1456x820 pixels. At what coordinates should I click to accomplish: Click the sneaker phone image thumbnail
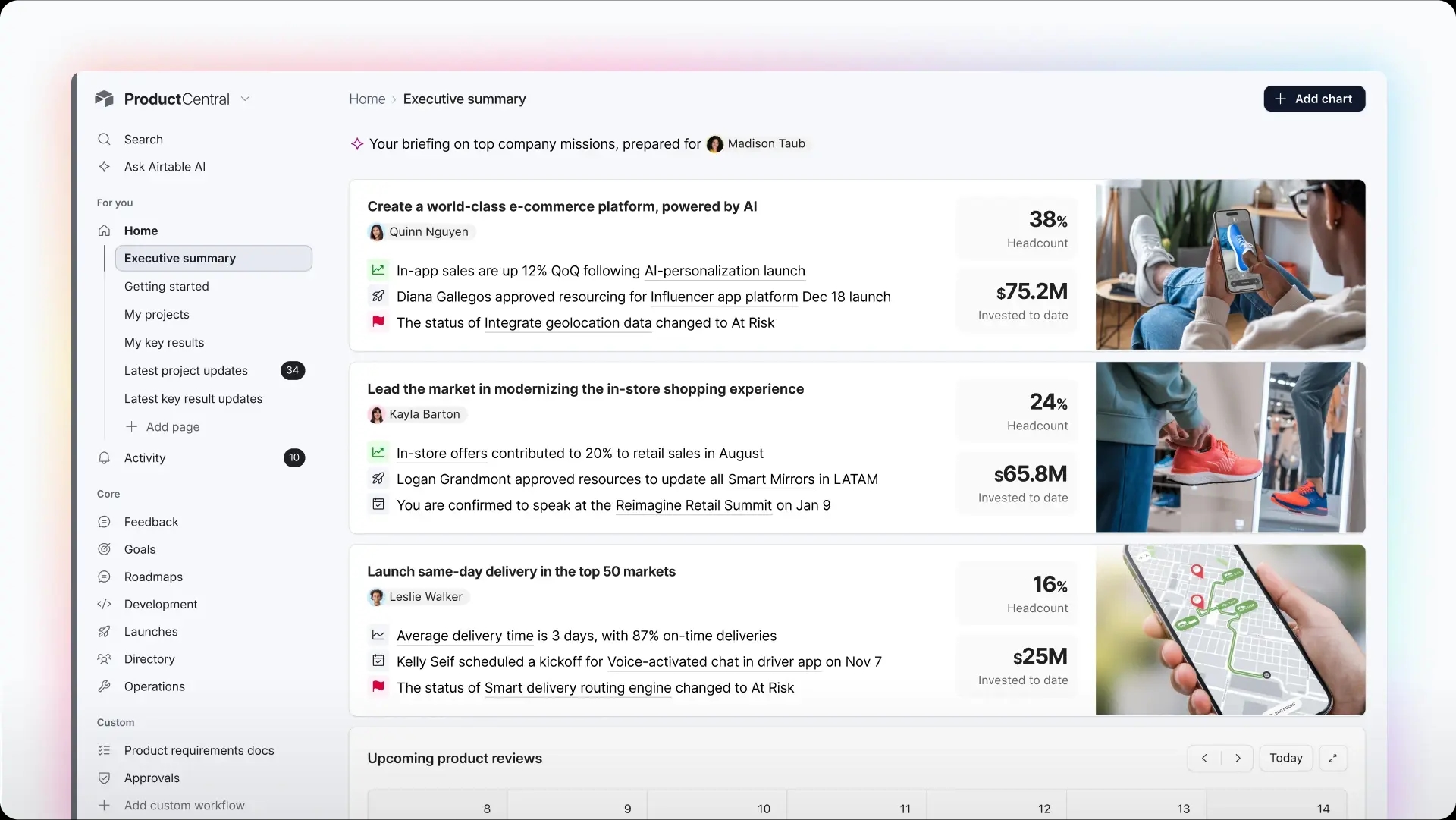click(x=1230, y=265)
